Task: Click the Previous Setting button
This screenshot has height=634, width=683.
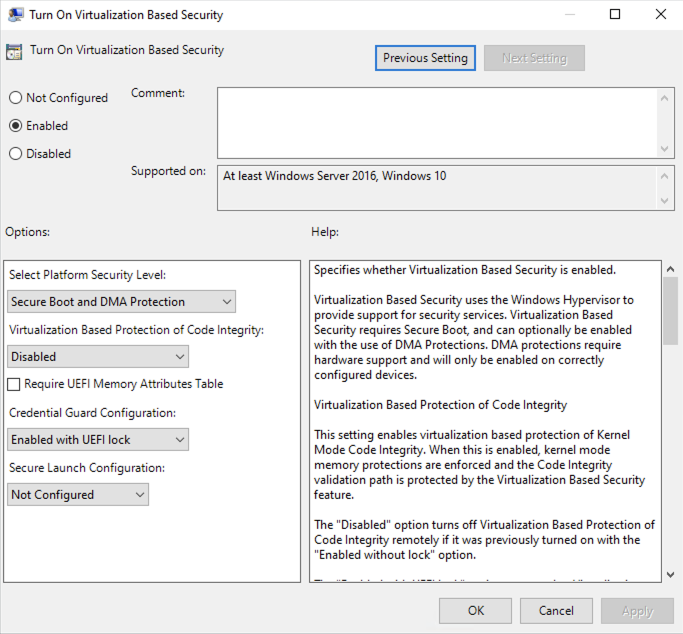Action: point(425,58)
